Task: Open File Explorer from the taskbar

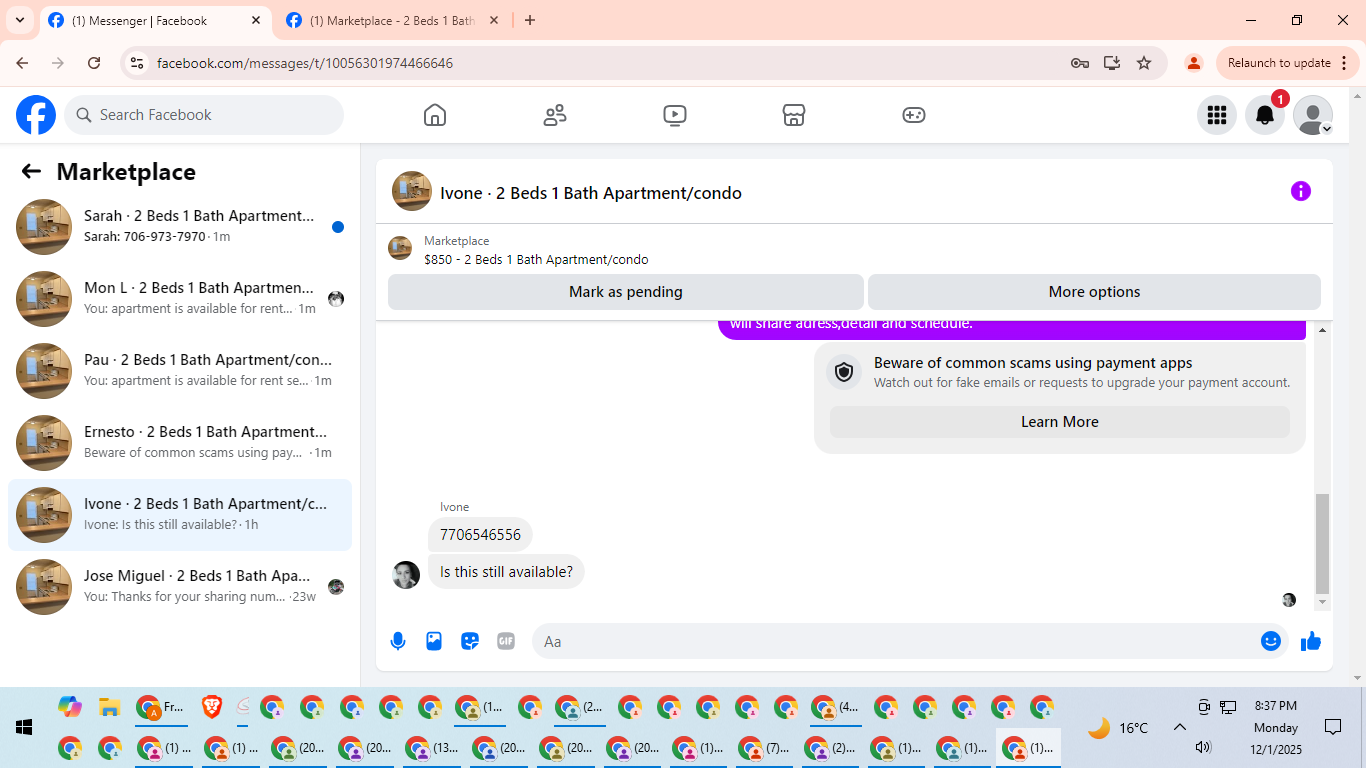Action: point(110,707)
